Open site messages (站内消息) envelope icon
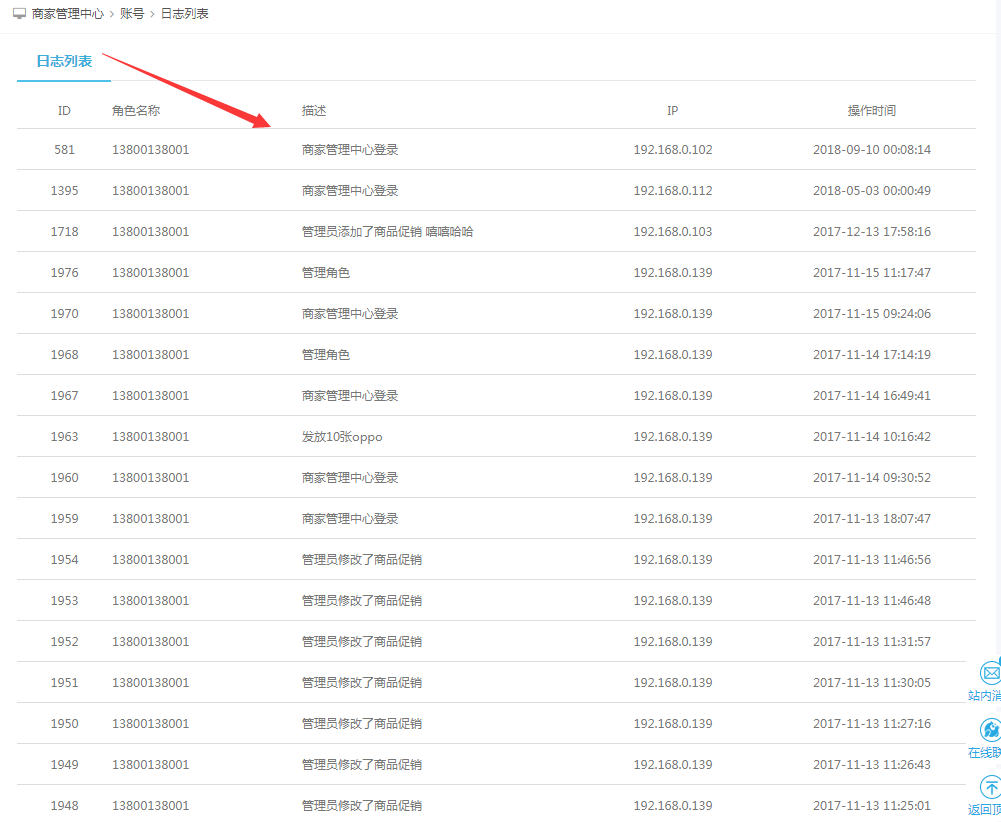 click(x=989, y=673)
